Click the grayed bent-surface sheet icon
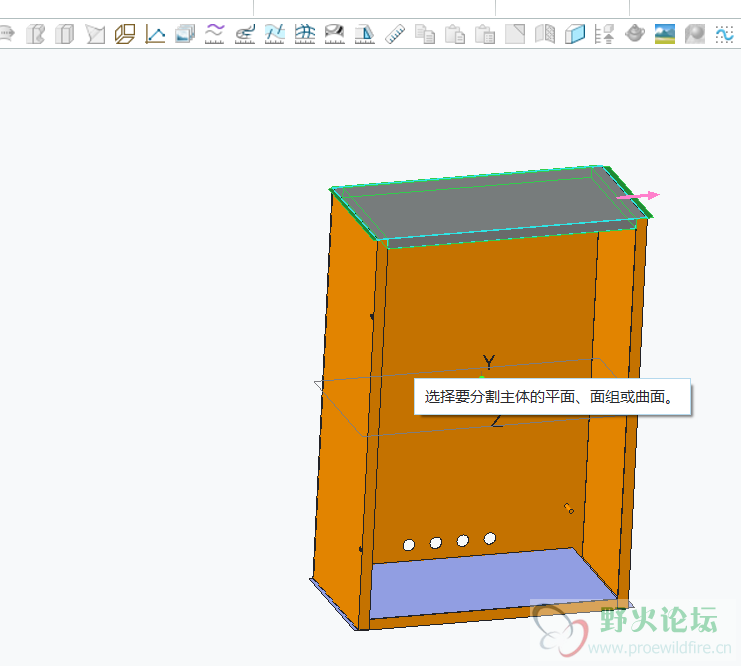 click(95, 34)
